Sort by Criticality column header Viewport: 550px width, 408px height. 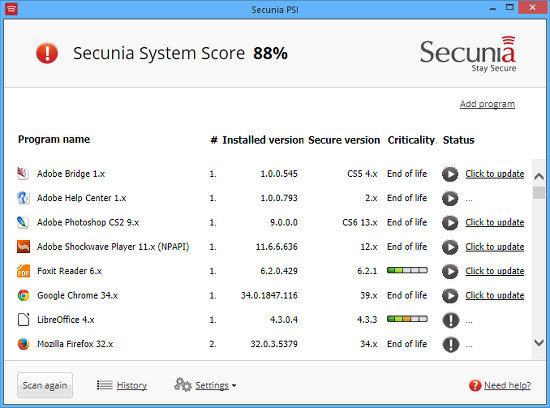(411, 140)
